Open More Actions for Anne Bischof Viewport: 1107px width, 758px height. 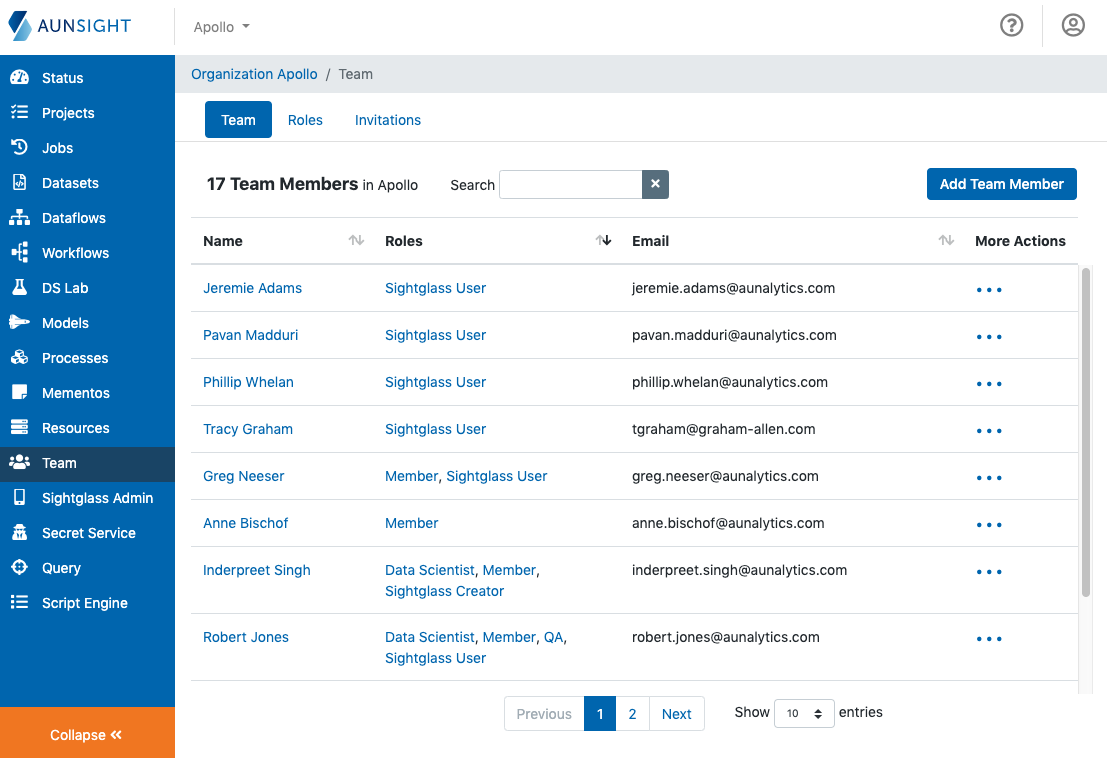[x=988, y=524]
